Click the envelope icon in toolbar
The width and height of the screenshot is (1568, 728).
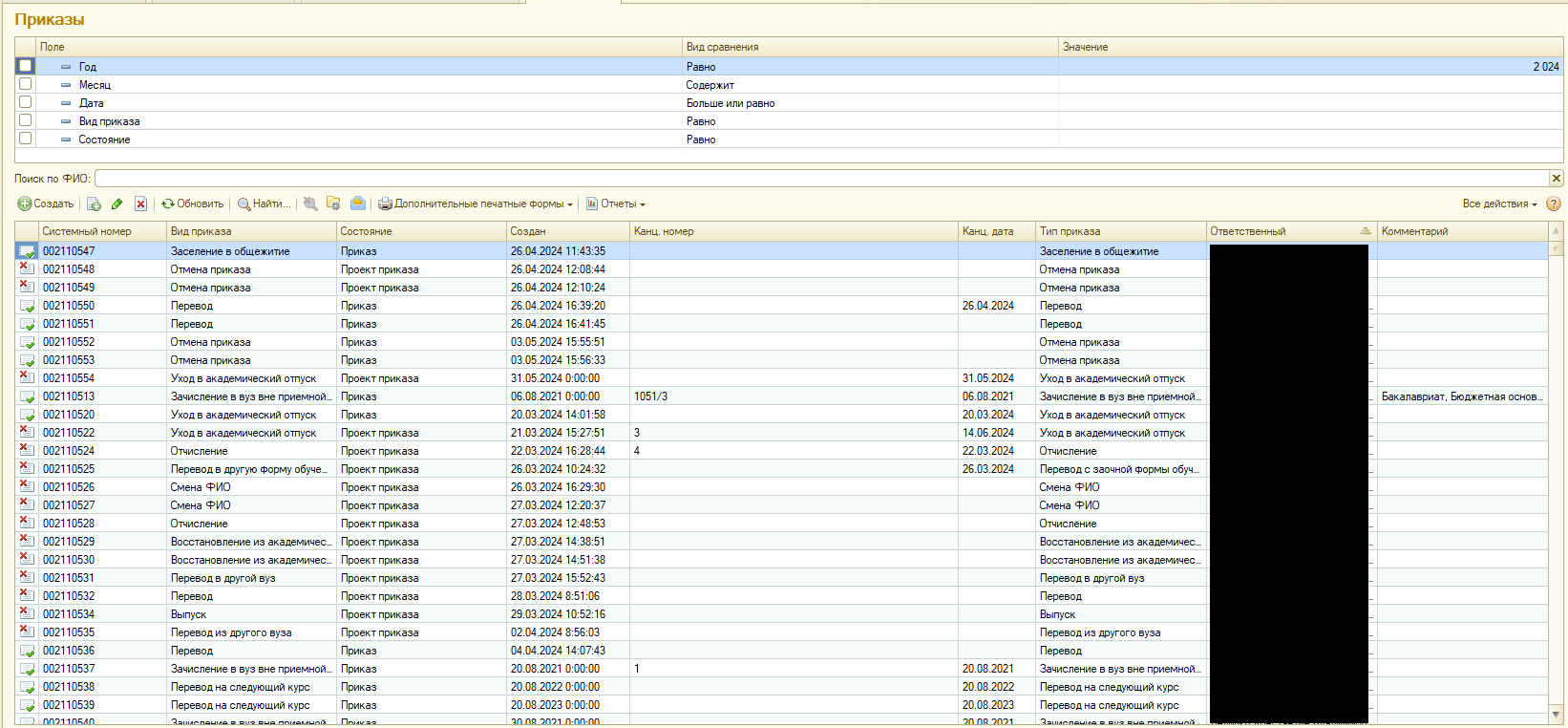coord(358,203)
